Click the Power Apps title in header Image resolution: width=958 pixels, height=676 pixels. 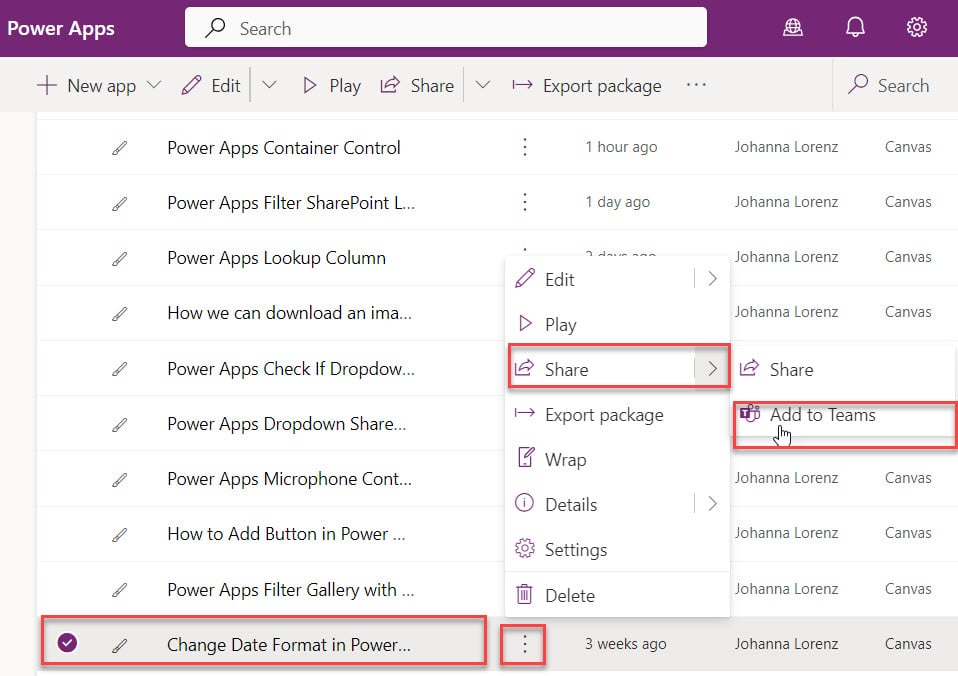click(x=61, y=28)
